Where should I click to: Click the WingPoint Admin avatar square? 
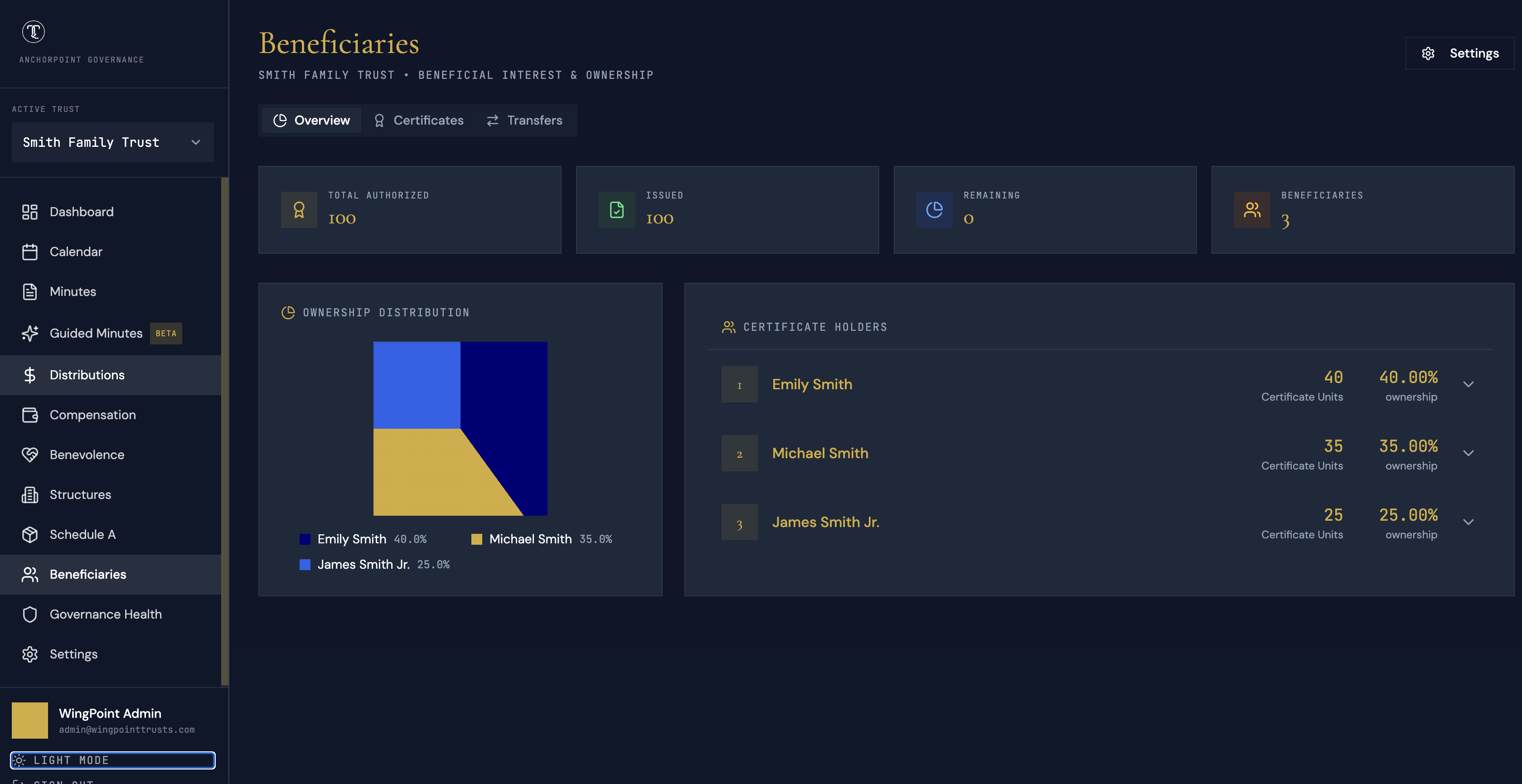29,720
